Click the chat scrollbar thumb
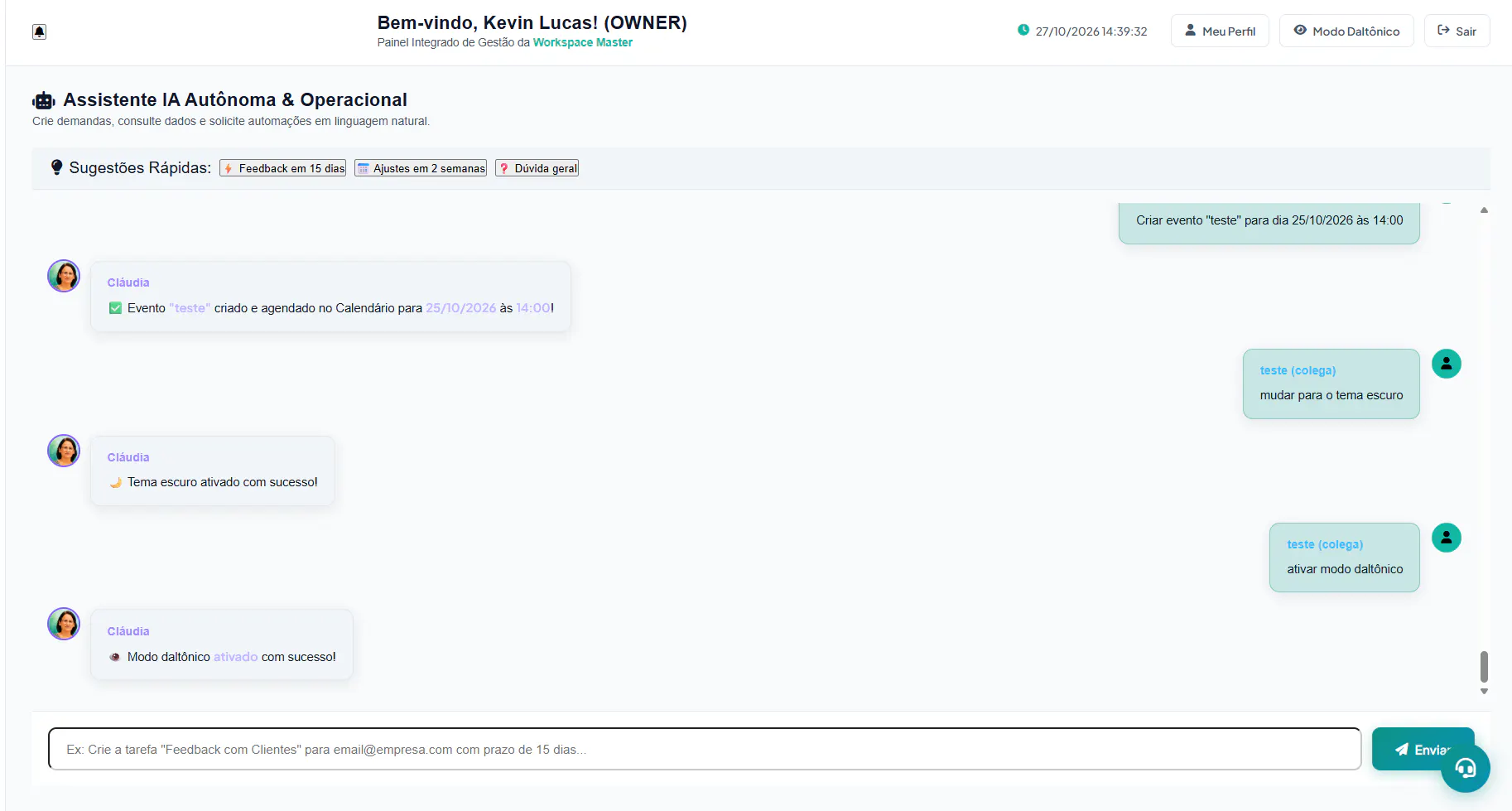The height and width of the screenshot is (811, 1512). coord(1484,666)
